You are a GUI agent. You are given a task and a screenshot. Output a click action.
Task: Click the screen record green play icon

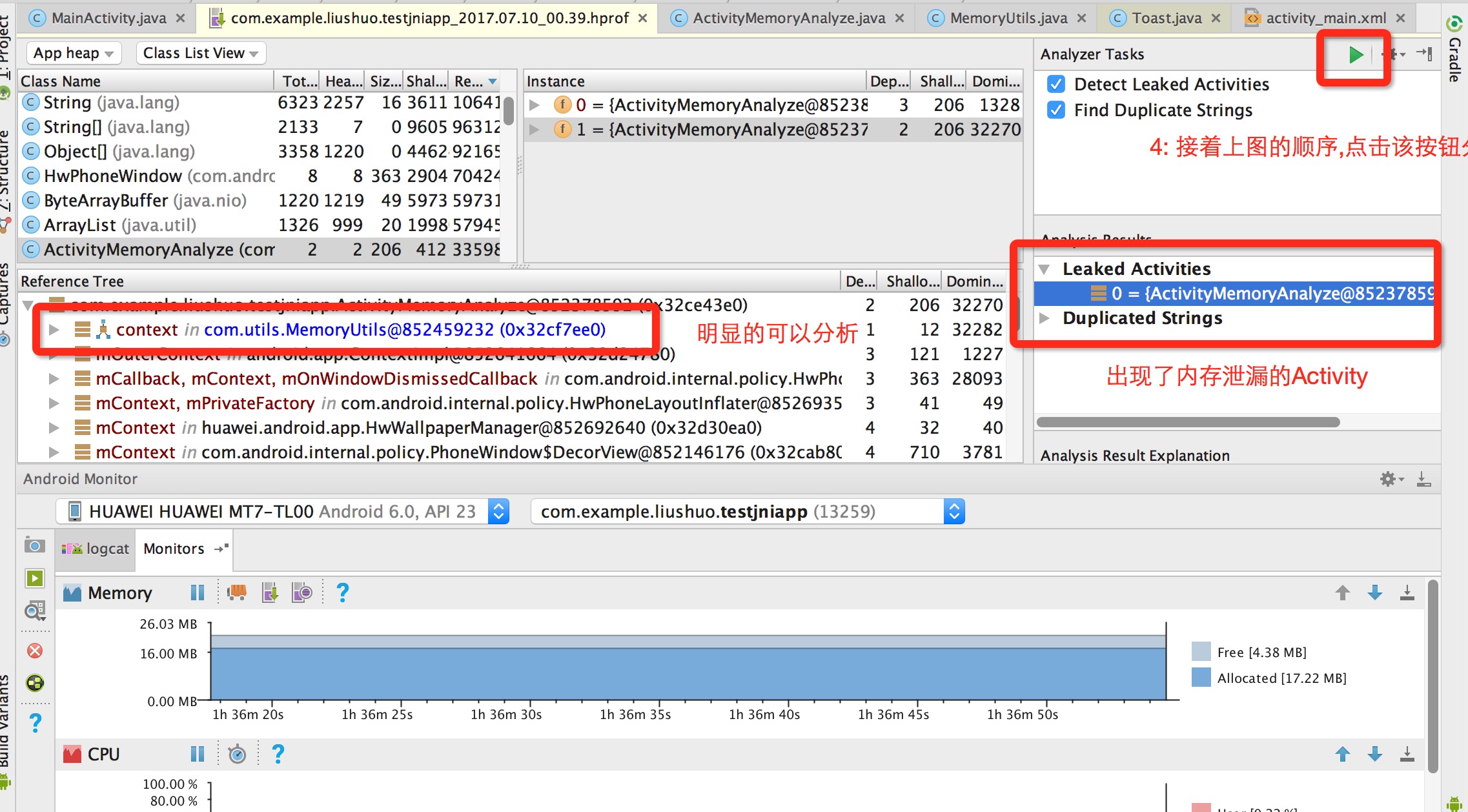click(x=35, y=578)
